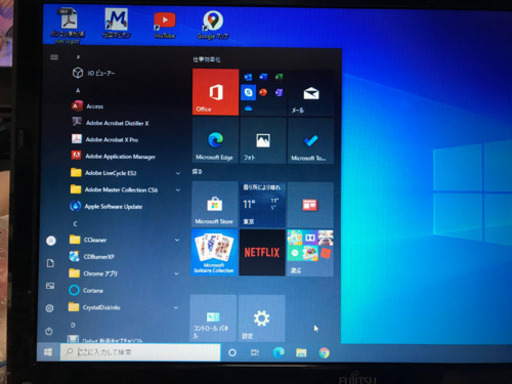Select the M desktop shortcut
The width and height of the screenshot is (512, 384).
click(116, 23)
